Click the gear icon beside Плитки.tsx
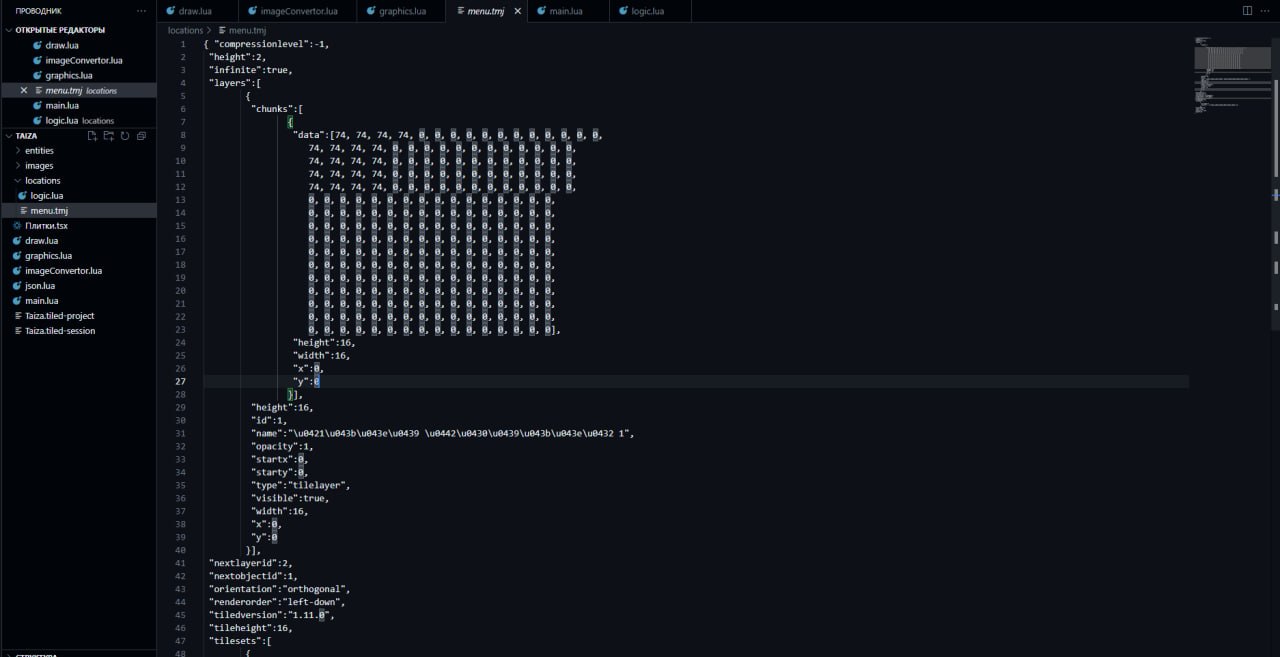 (x=17, y=226)
